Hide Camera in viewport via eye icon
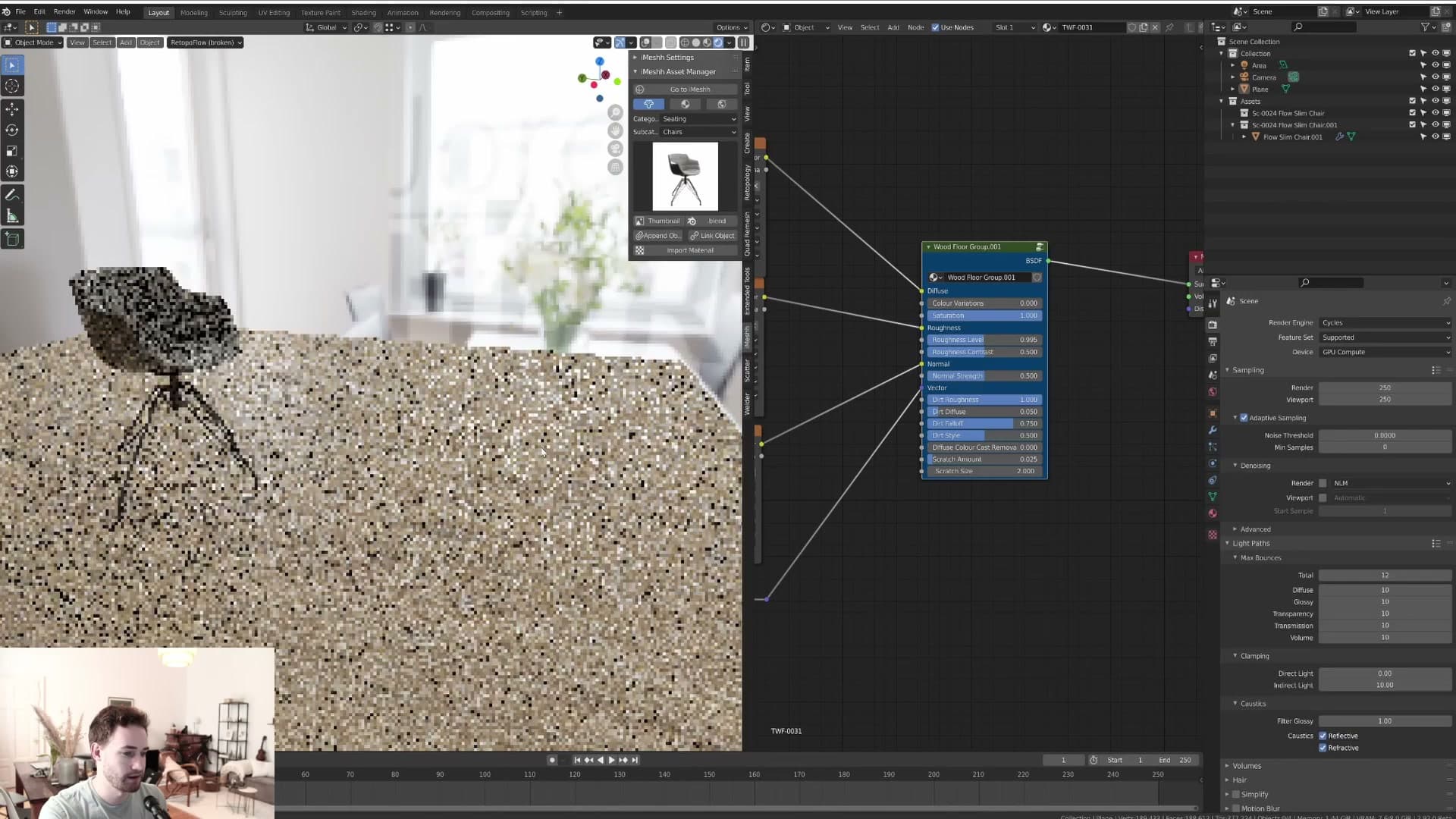Viewport: 1456px width, 819px height. [x=1435, y=77]
